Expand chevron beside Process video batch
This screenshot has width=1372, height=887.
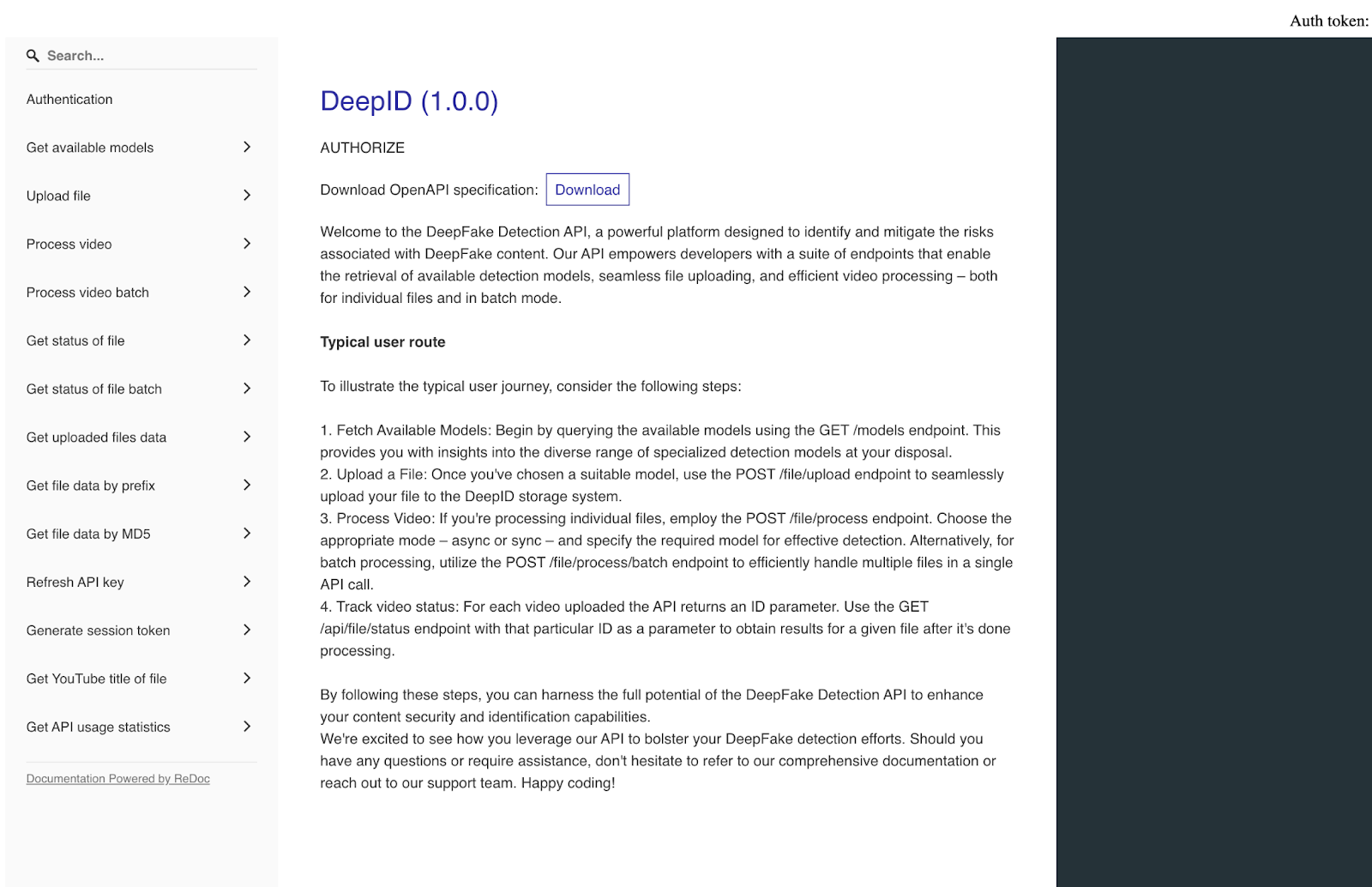(x=247, y=292)
